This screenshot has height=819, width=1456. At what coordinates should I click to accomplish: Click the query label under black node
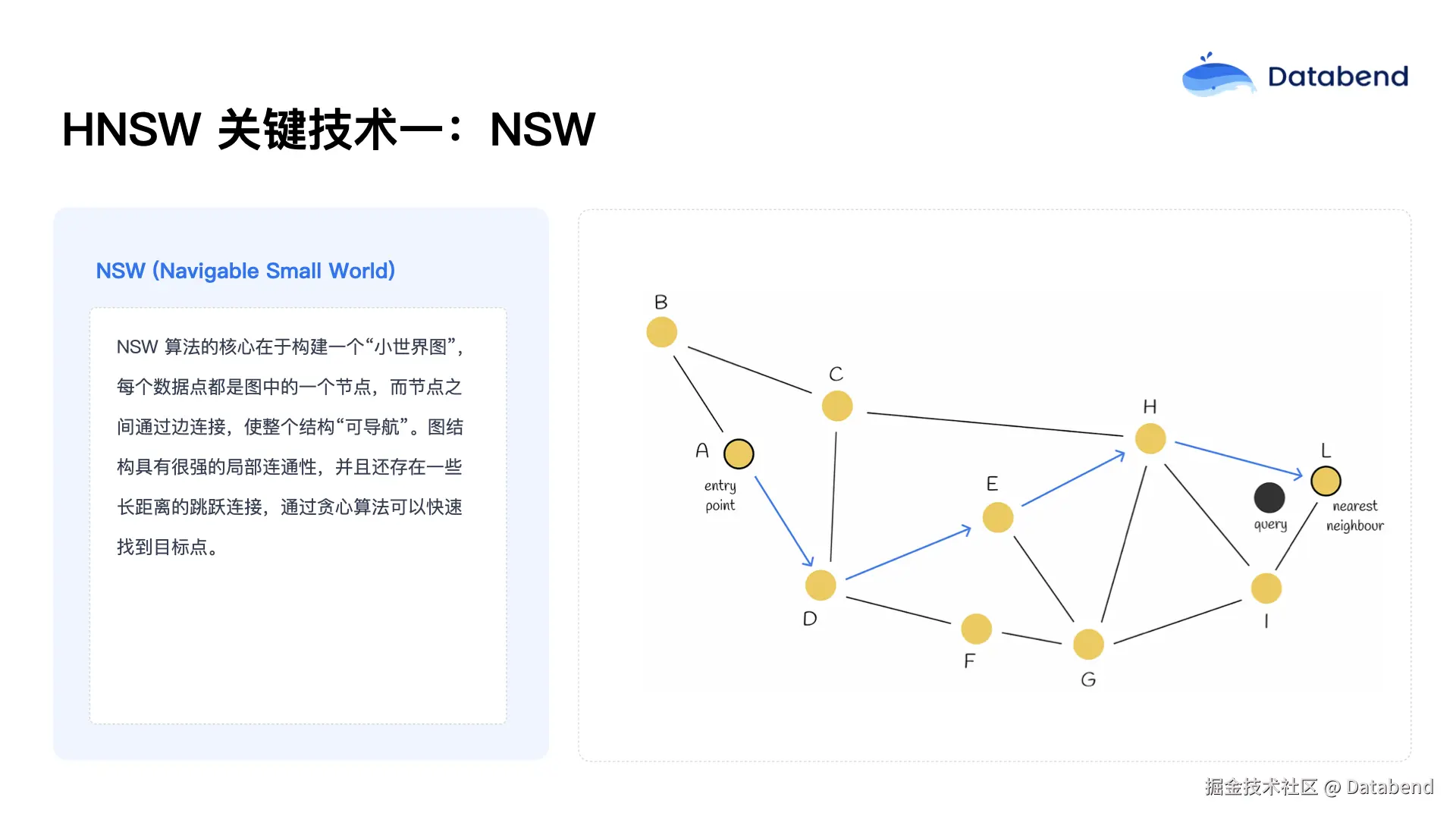tap(1270, 525)
